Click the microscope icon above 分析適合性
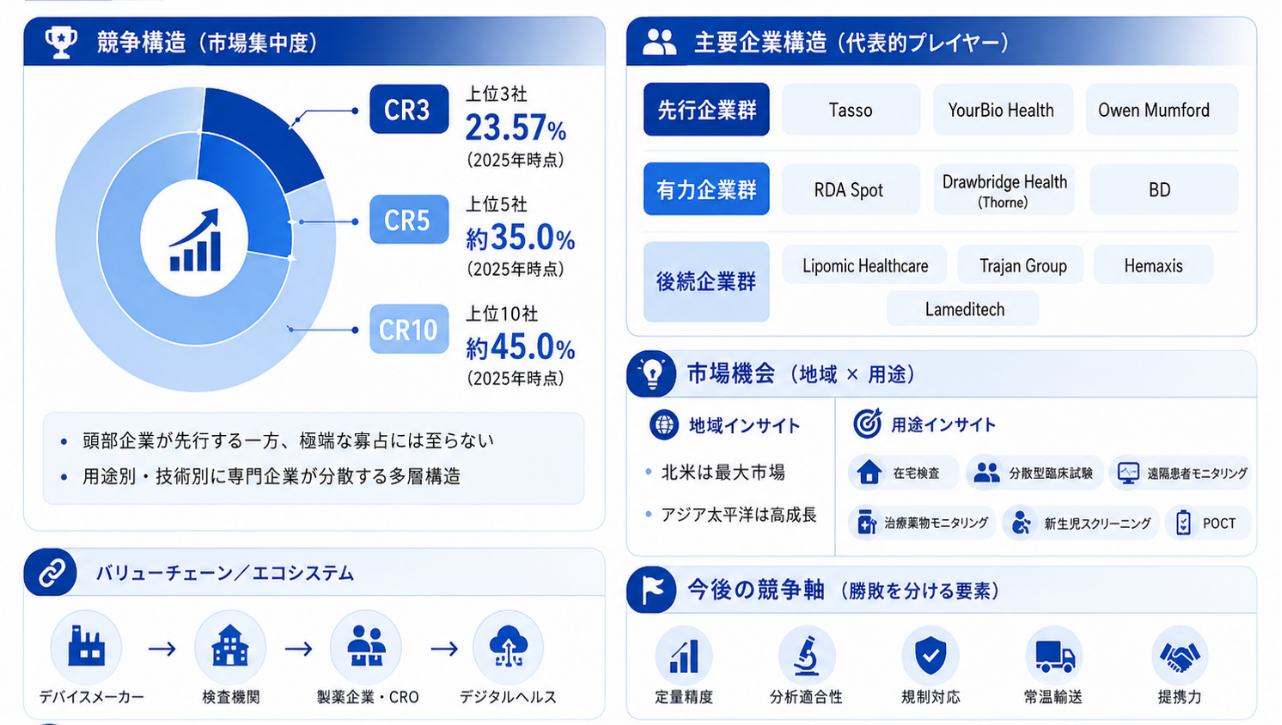1282x725 pixels. (807, 656)
